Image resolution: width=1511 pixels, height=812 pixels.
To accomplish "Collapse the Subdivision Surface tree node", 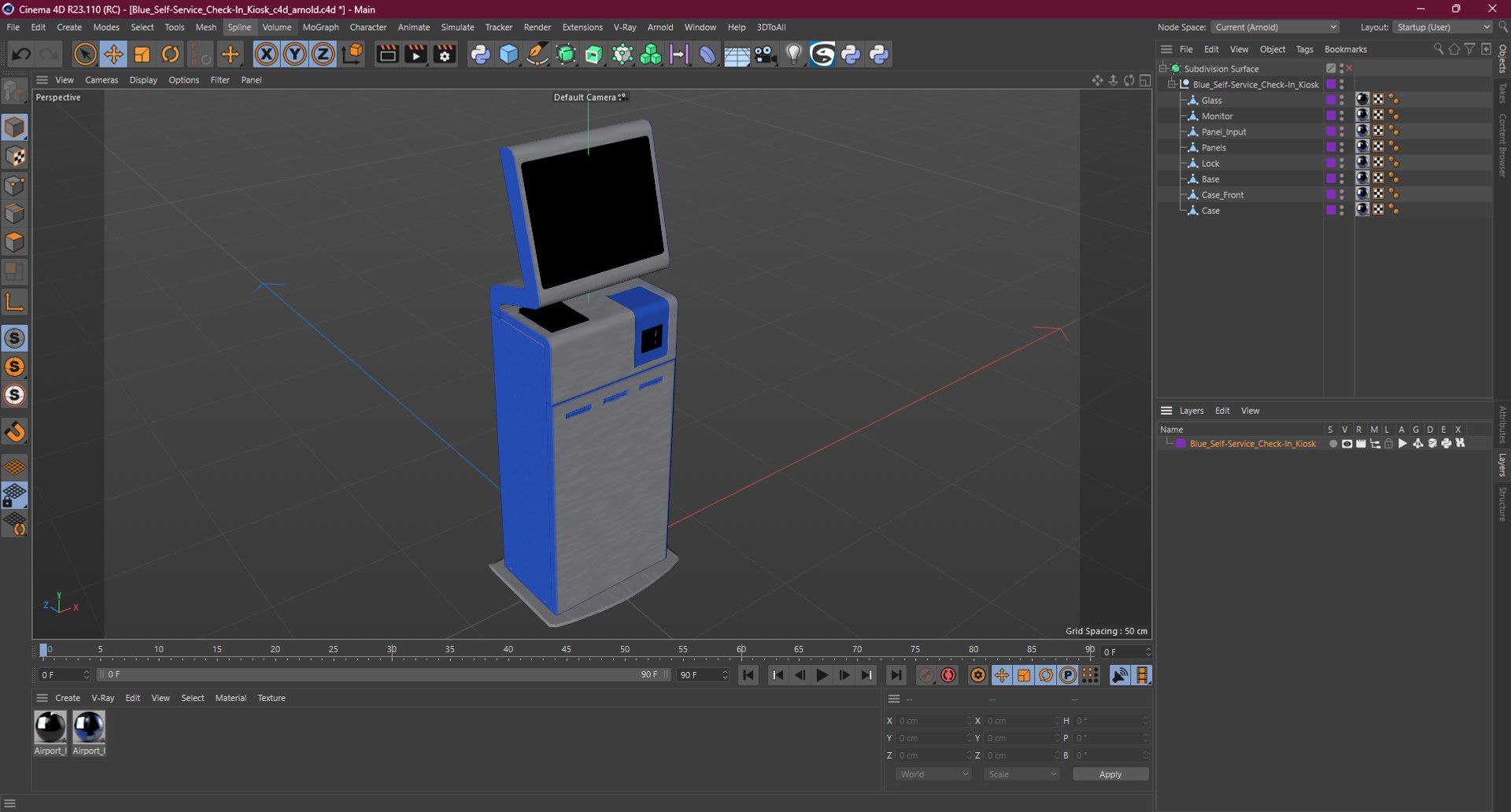I will click(x=1163, y=68).
